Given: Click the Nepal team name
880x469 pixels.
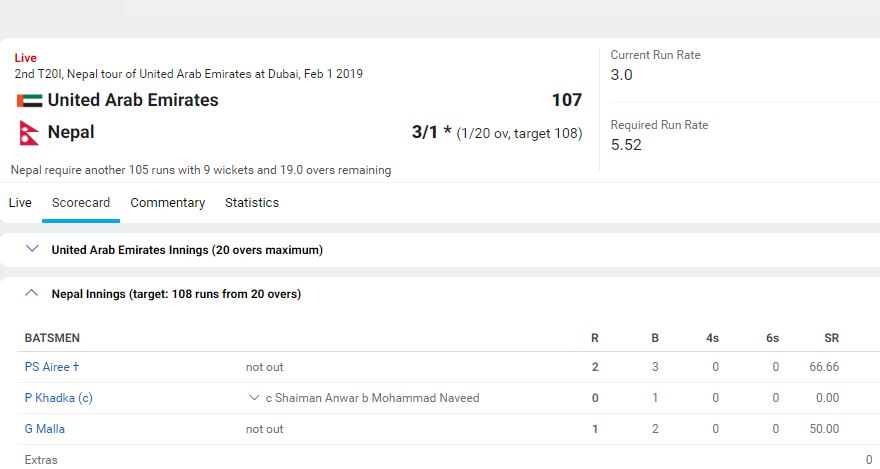Looking at the screenshot, I should point(71,132).
